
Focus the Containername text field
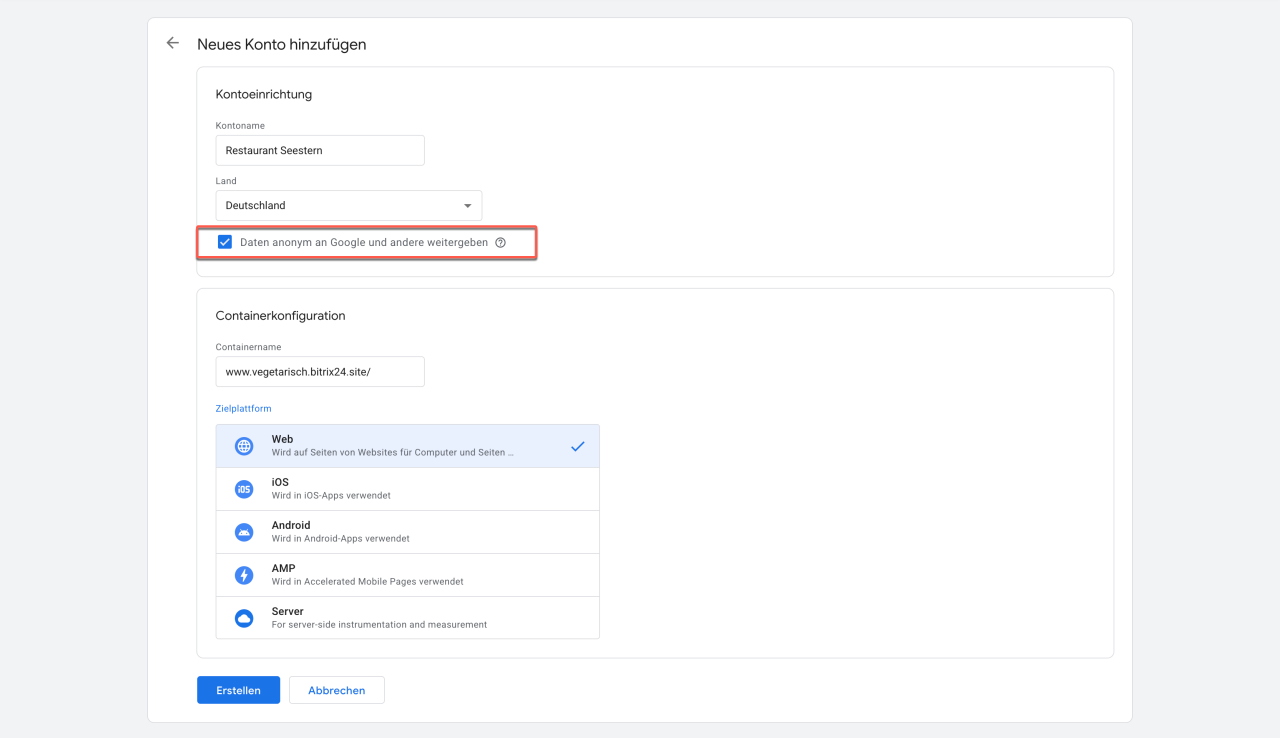[320, 372]
